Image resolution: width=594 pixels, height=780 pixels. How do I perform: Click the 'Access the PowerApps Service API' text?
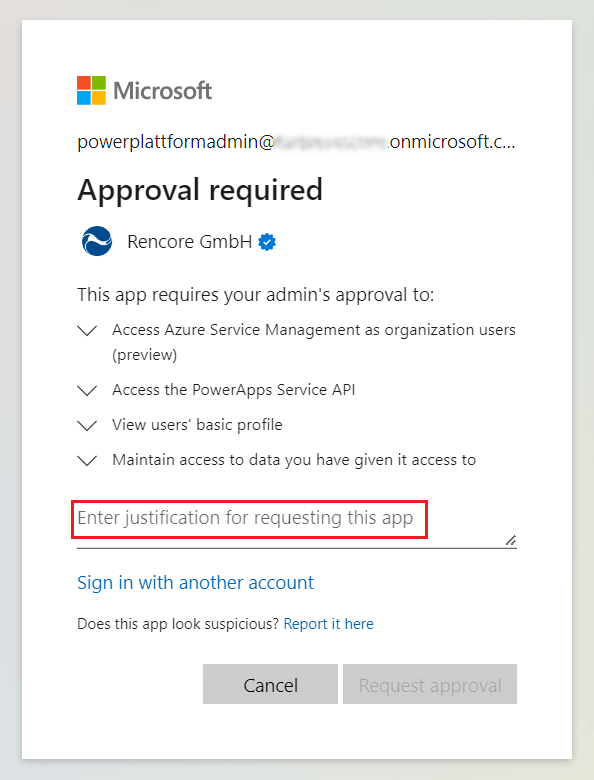click(x=234, y=390)
